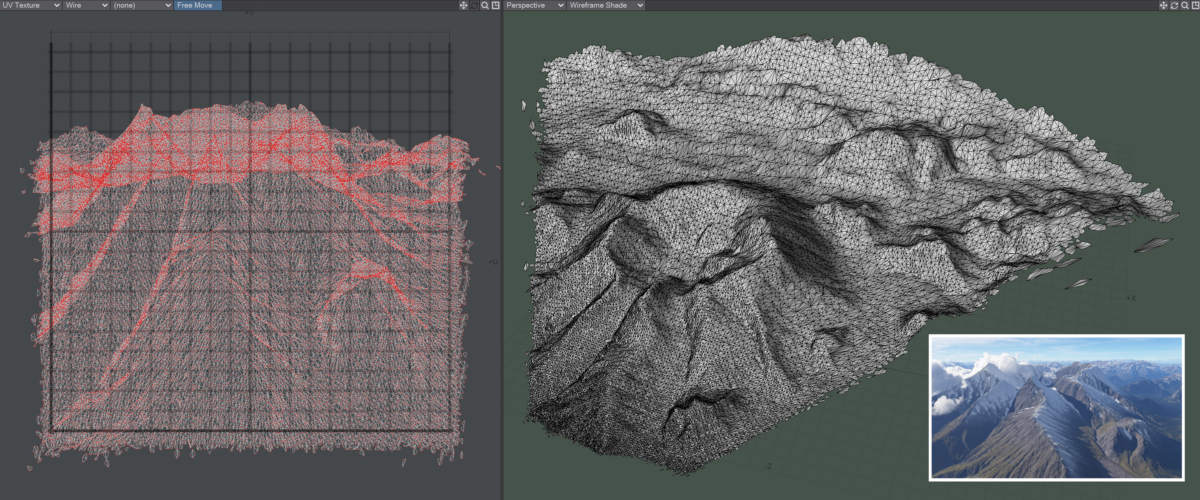Open the UV Texture view type dropdown

coord(31,5)
